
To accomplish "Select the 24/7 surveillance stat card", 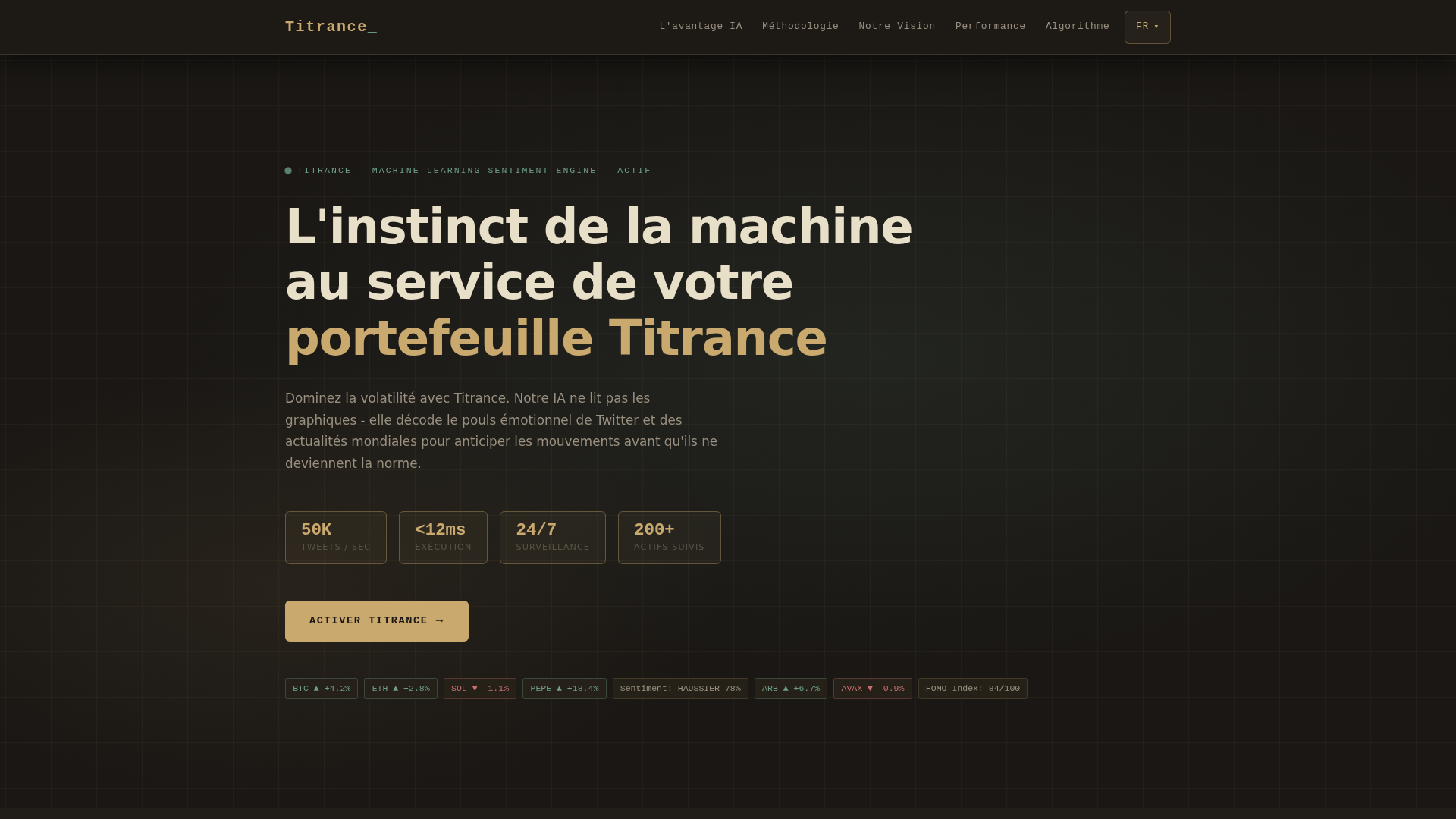I will pos(553,538).
